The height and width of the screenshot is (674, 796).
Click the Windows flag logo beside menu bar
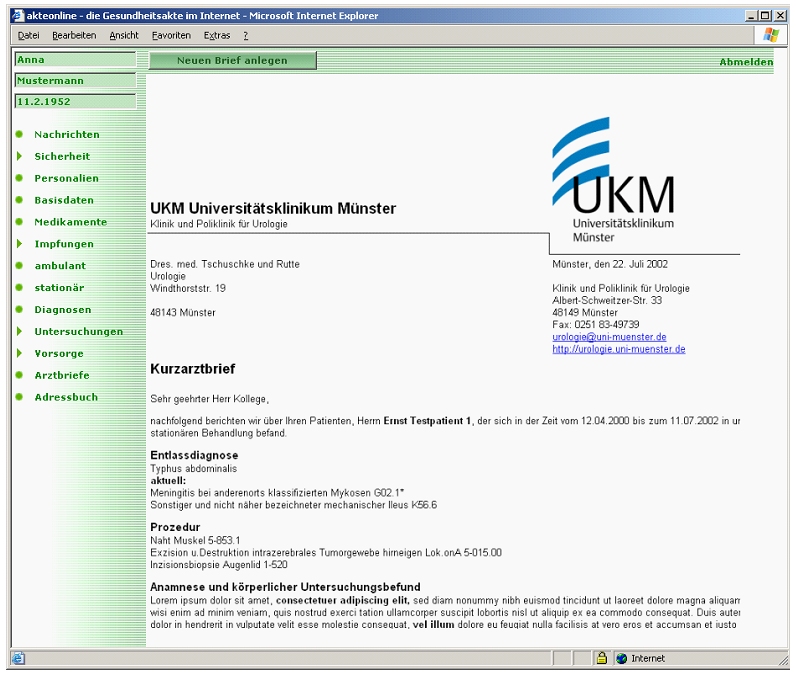[772, 35]
